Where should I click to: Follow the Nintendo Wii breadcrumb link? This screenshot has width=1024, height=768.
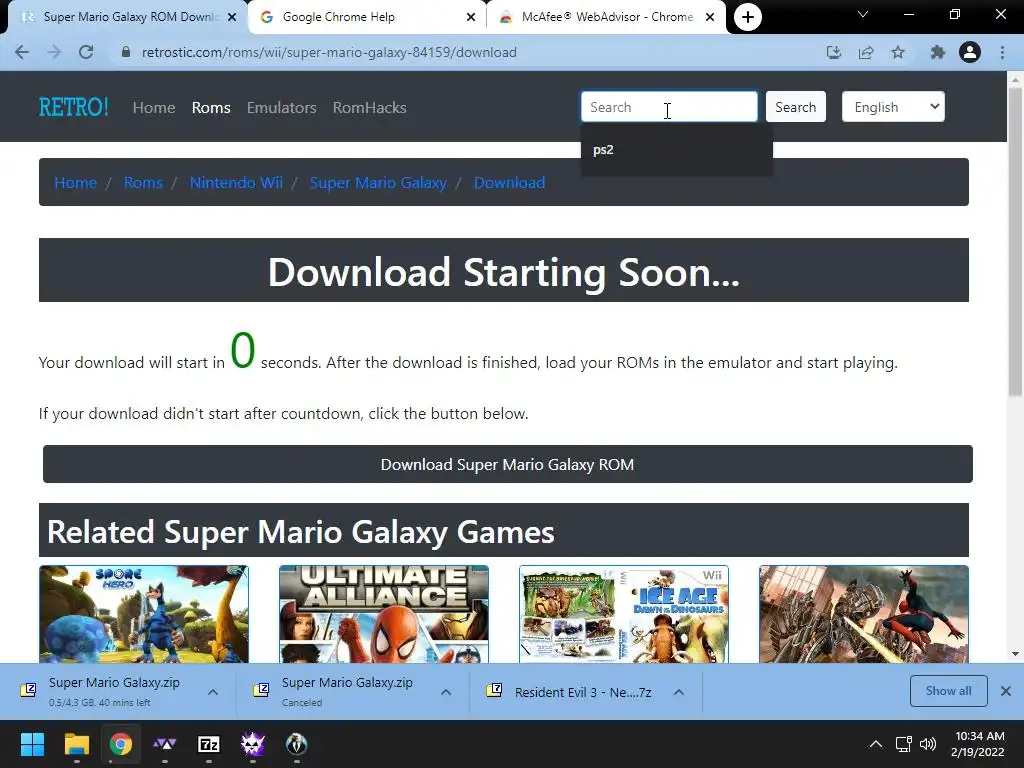tap(236, 183)
